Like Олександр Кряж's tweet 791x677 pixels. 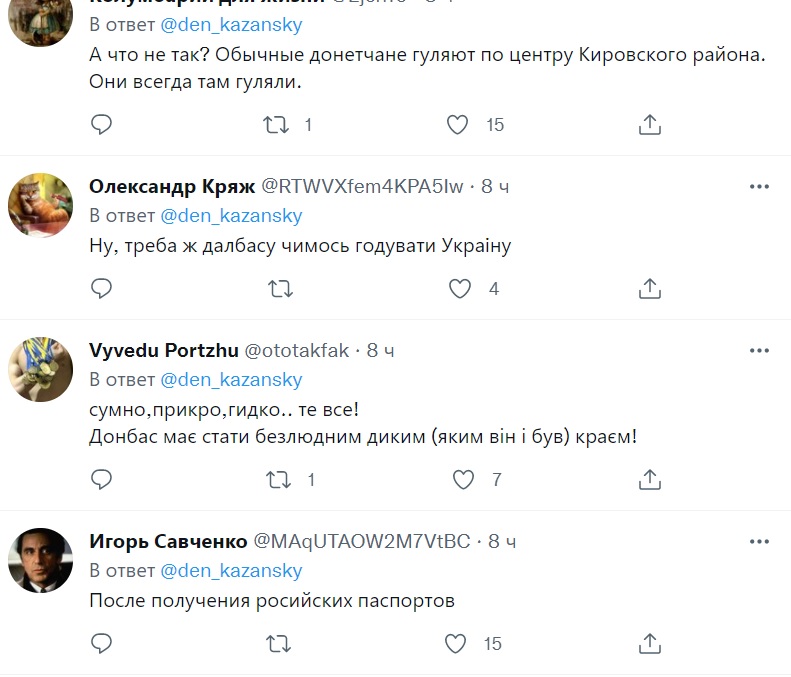coord(459,289)
